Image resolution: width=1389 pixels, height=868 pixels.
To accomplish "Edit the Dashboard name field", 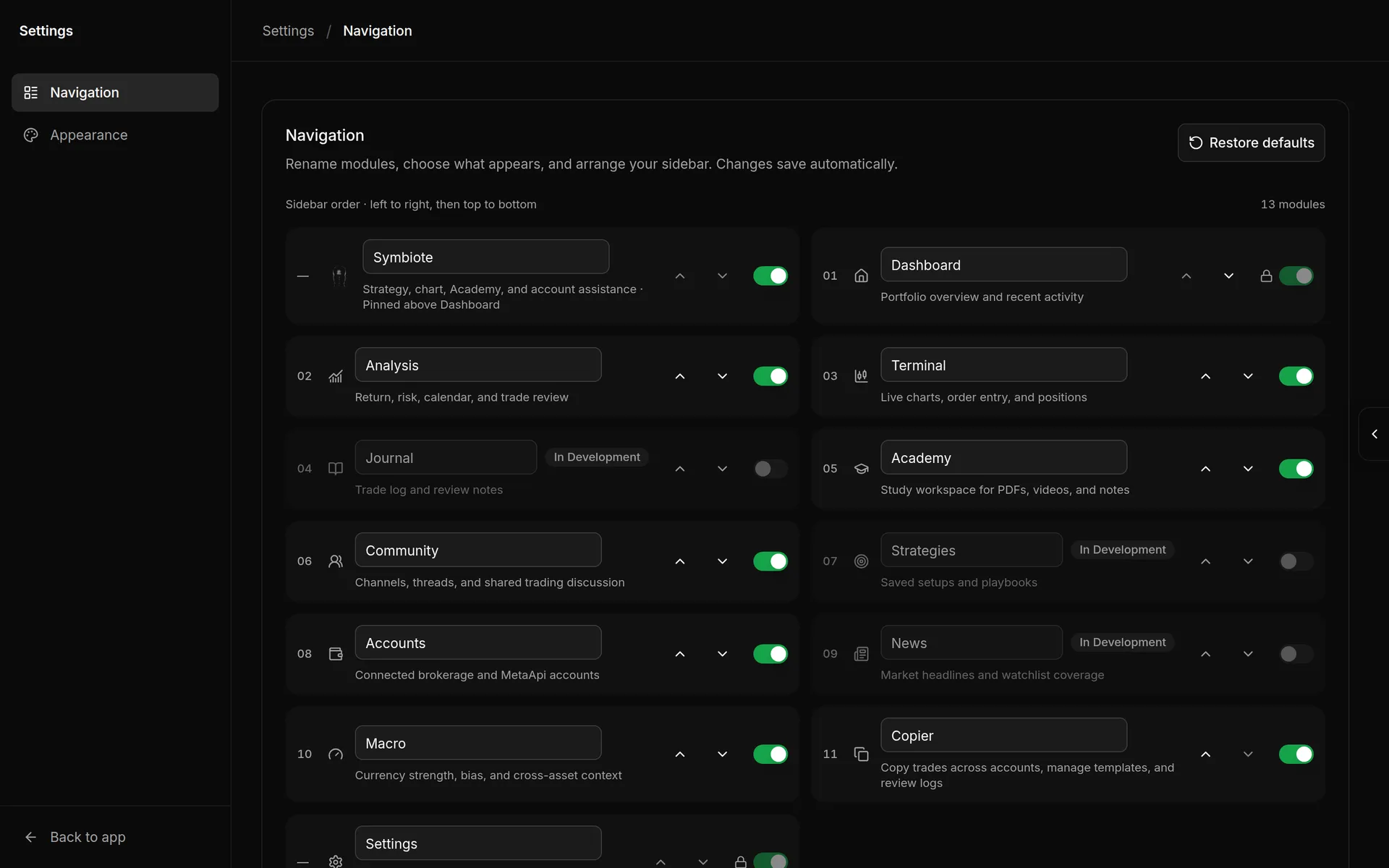I will coord(1003,265).
